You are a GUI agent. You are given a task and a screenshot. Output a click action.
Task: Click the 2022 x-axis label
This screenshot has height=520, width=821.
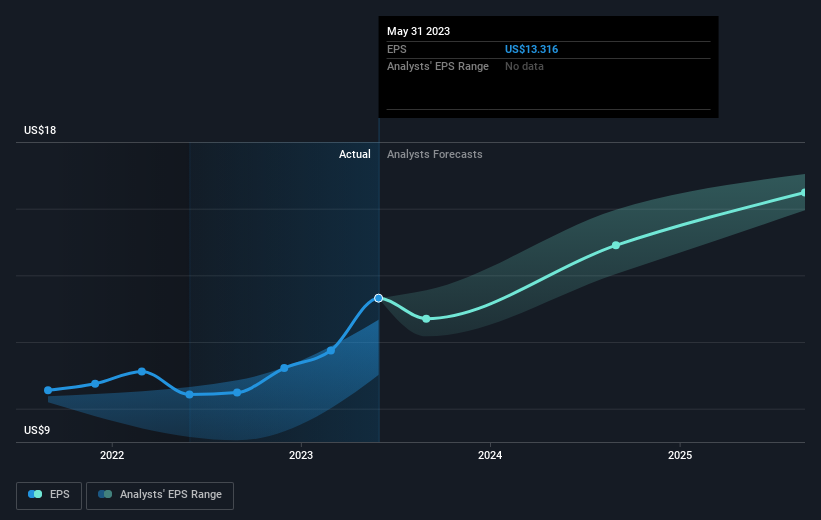(x=112, y=455)
